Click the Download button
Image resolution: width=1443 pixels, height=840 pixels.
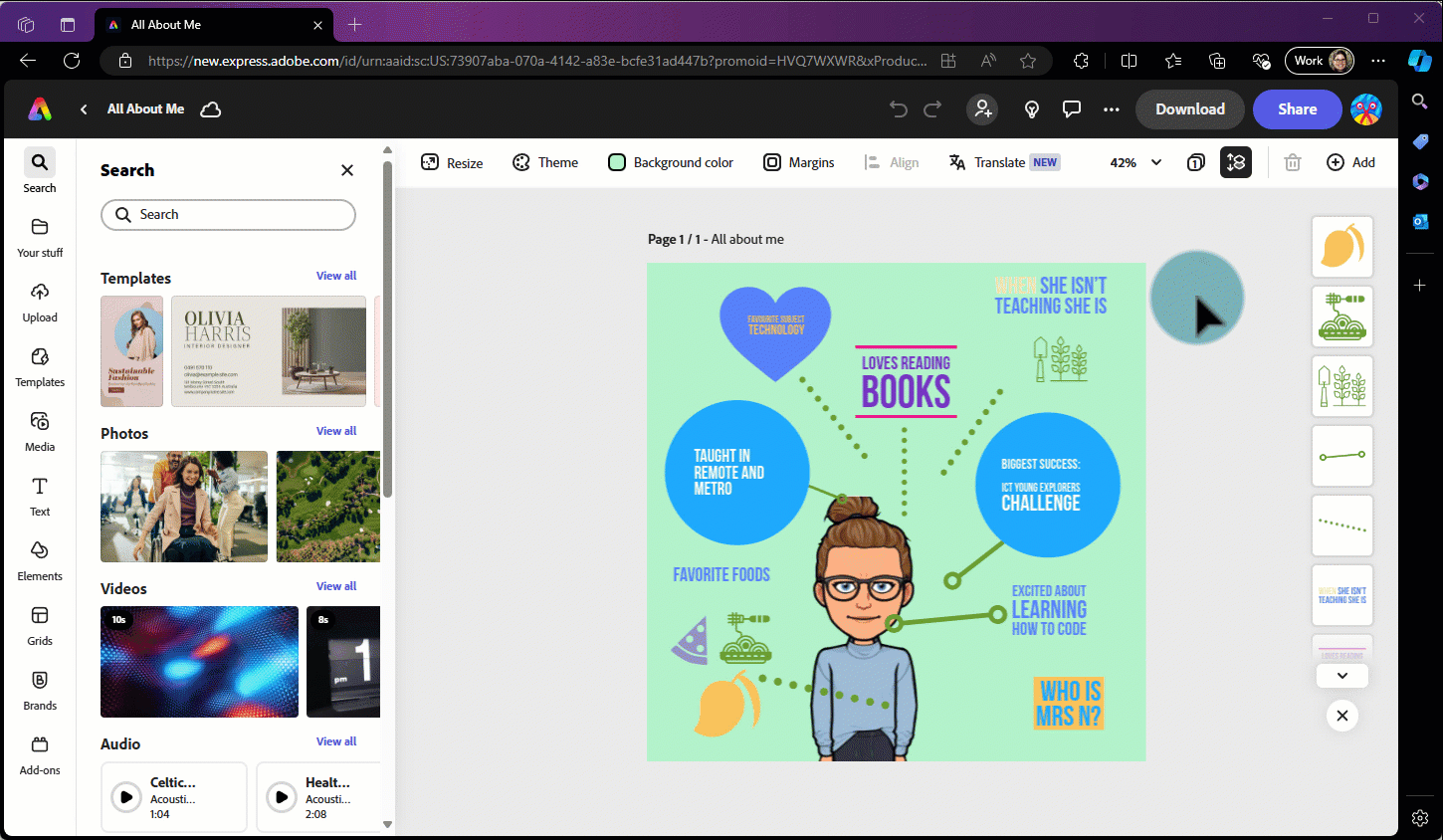coord(1190,109)
